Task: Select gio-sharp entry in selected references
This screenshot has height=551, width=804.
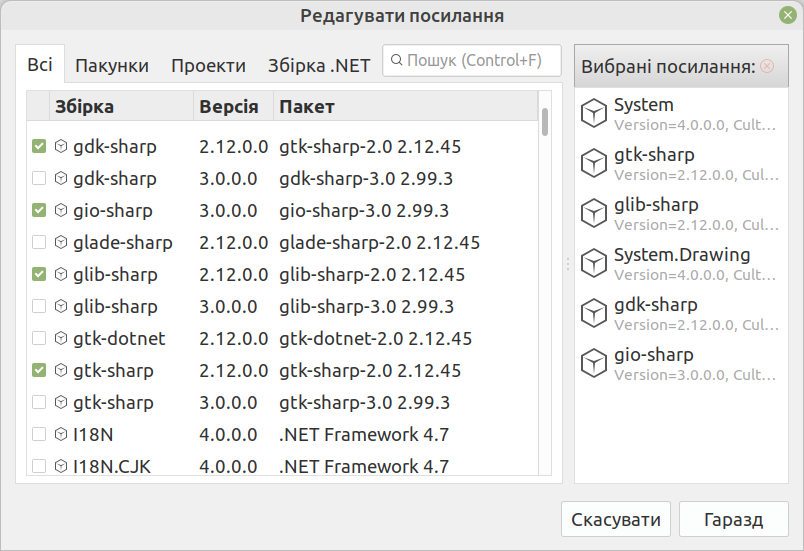Action: click(681, 363)
